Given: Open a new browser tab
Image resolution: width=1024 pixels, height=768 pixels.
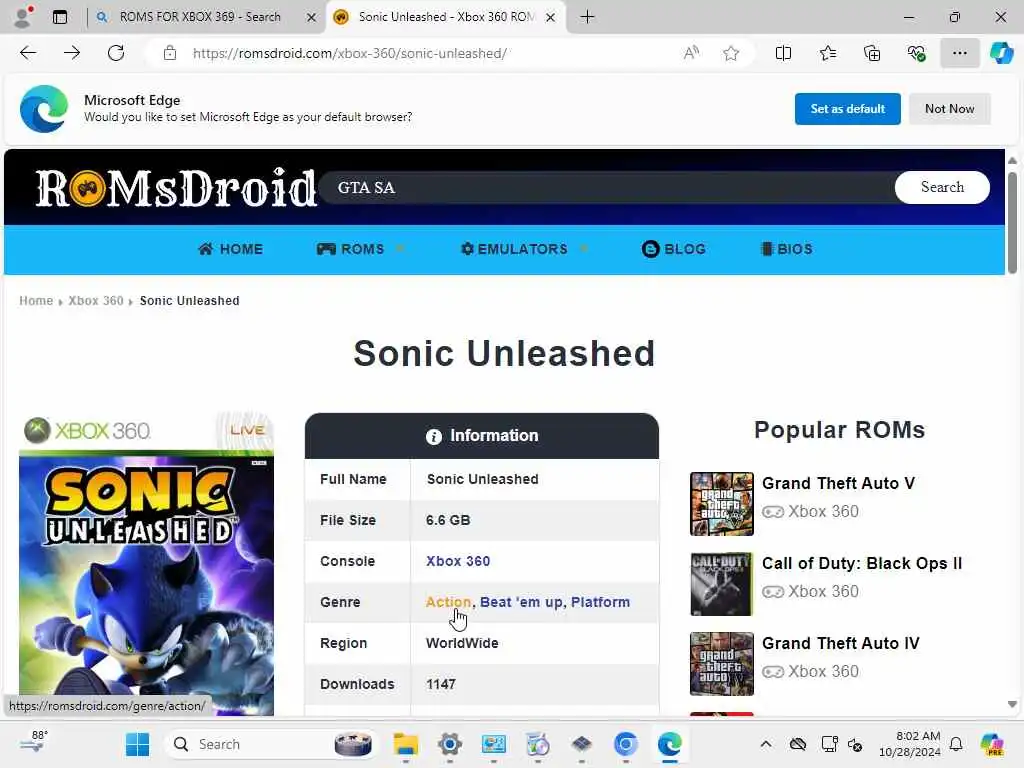Looking at the screenshot, I should (587, 17).
